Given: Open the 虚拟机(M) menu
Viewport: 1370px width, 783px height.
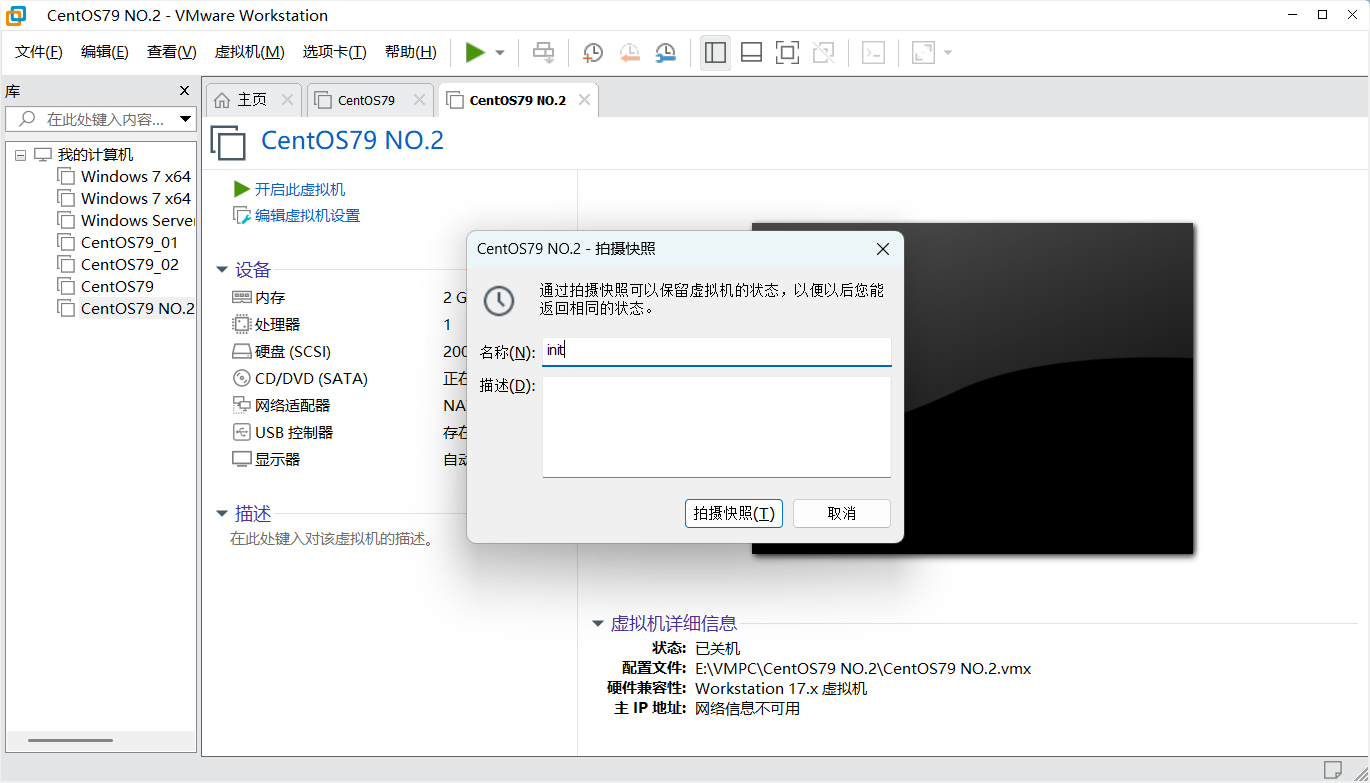Looking at the screenshot, I should coord(250,52).
